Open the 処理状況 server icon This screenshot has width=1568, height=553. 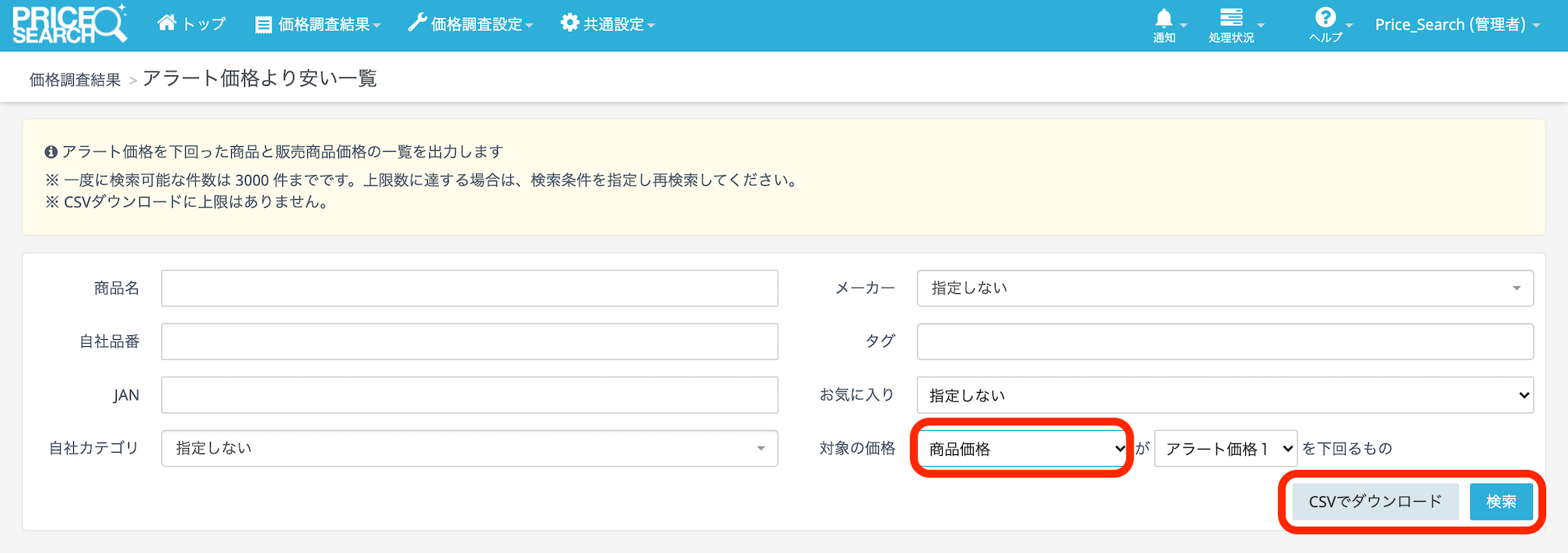[1230, 18]
